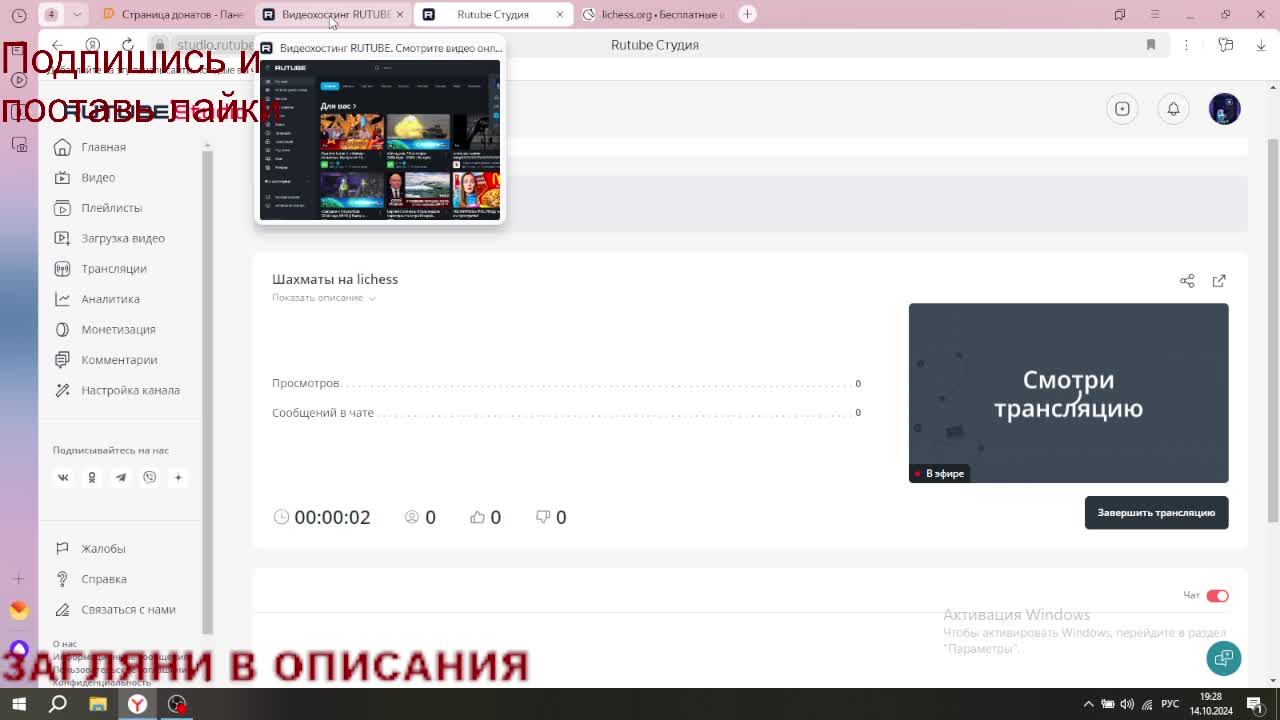Click the Viber social icon
This screenshot has width=1280, height=720.
(150, 477)
